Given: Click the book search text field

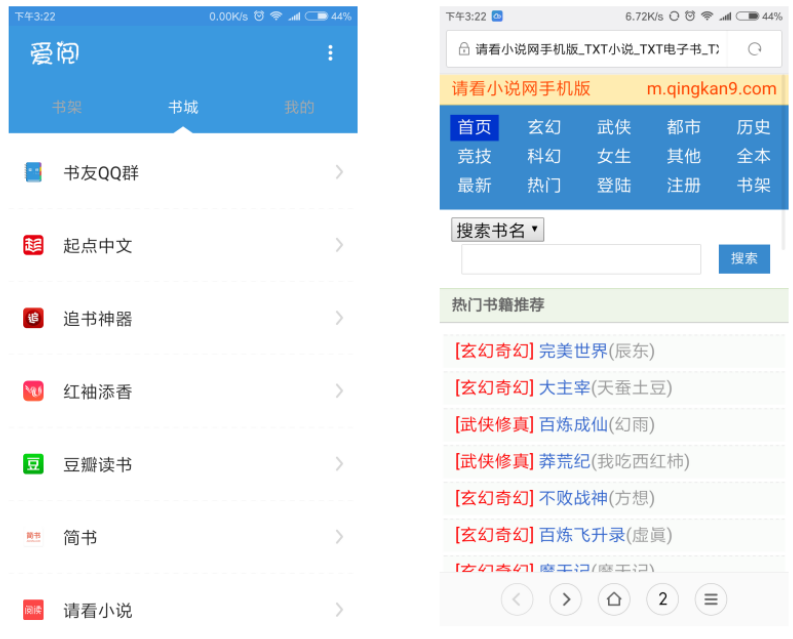Looking at the screenshot, I should [581, 259].
